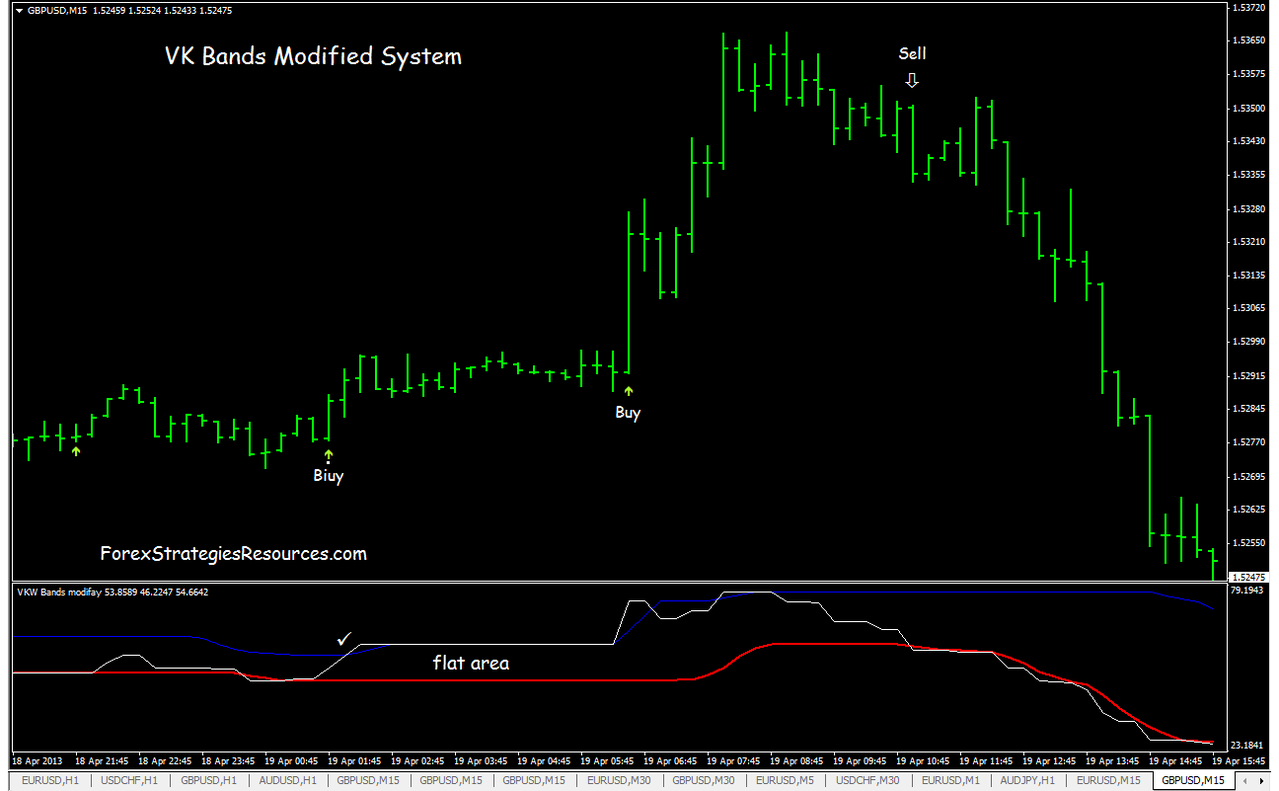Select the misspelled 'Biuy' text label
The height and width of the screenshot is (791, 1279).
(x=328, y=476)
